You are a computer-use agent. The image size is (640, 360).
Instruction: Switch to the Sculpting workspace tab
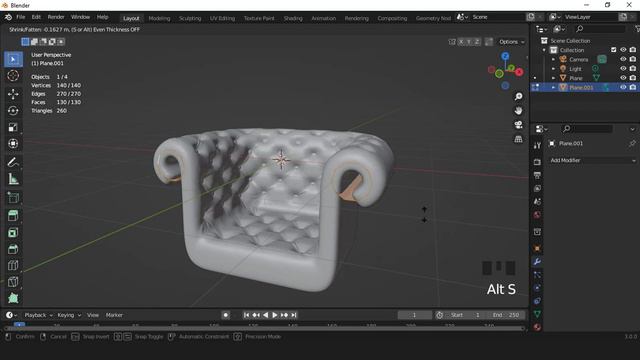point(190,18)
